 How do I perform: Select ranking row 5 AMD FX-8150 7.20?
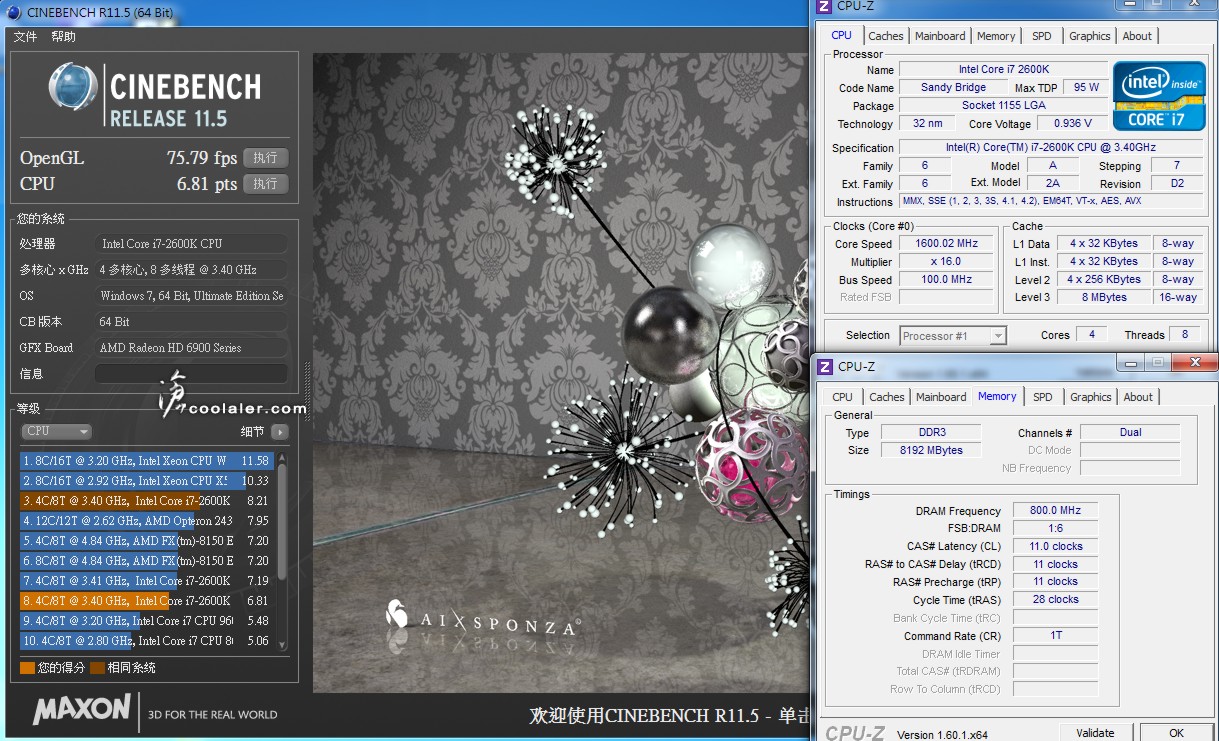point(147,541)
